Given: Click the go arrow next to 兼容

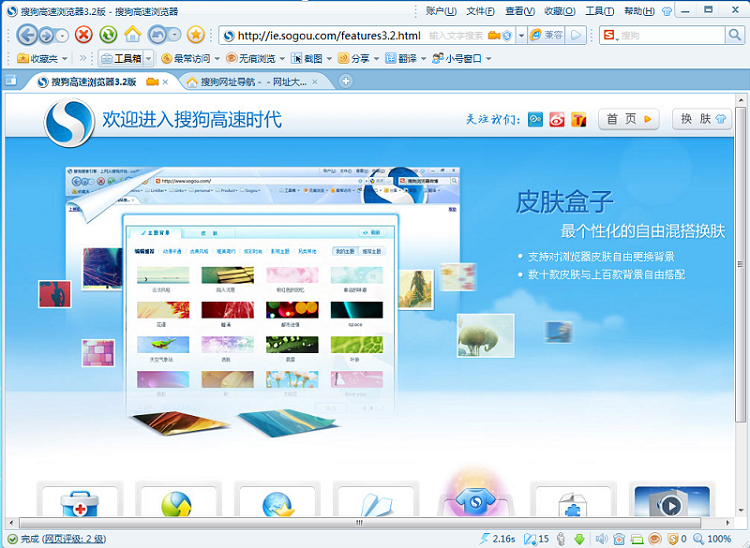Looking at the screenshot, I should tap(576, 35).
